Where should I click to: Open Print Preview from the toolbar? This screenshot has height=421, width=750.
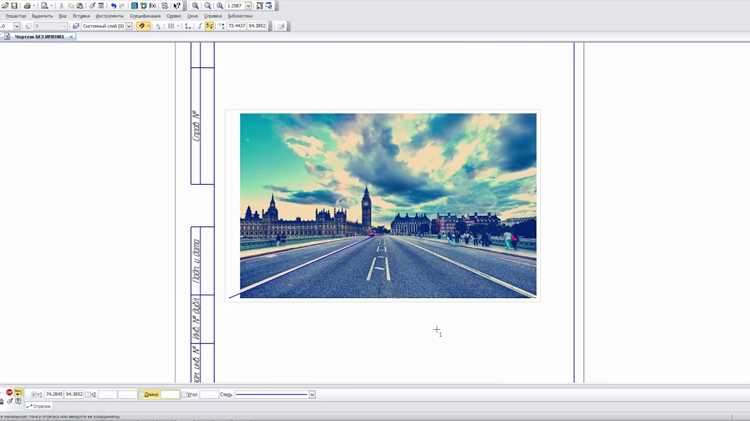click(x=44, y=6)
